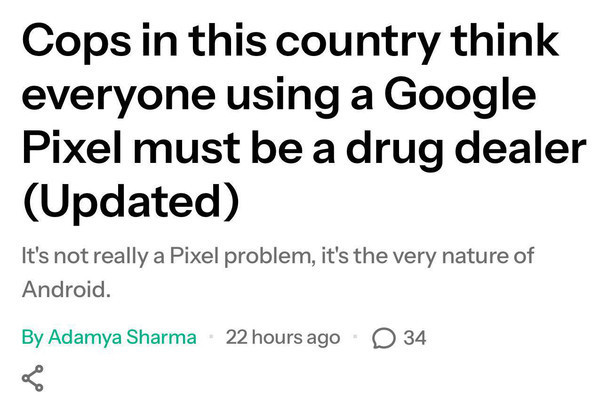Open comments via the speech bubble icon

pos(382,338)
